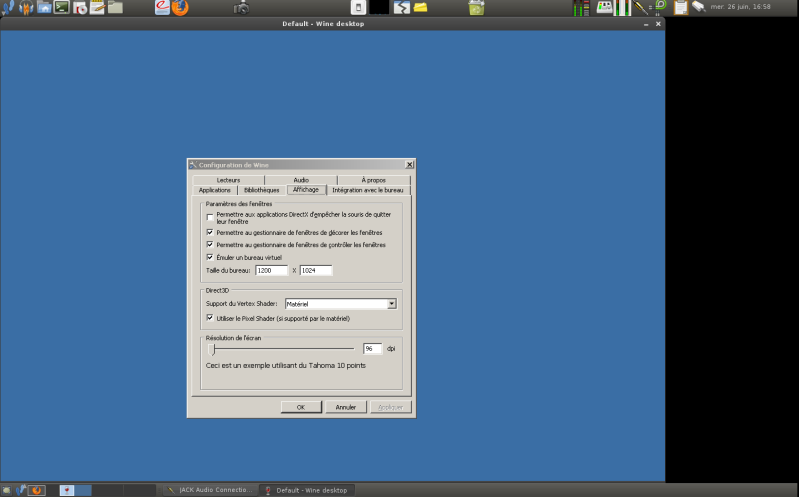
Task: Click the greyed Appliquer button
Action: (x=390, y=407)
